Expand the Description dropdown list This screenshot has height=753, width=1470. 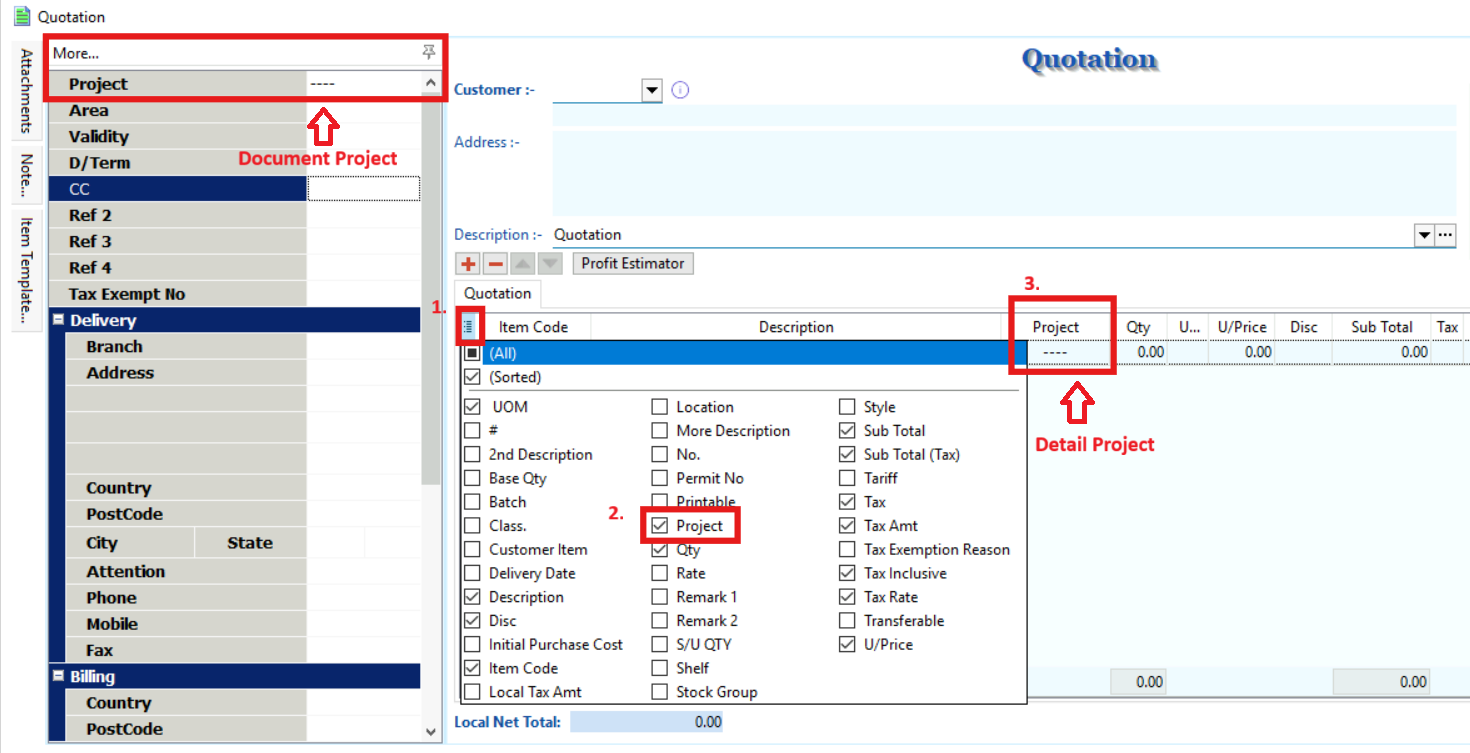(x=1424, y=235)
